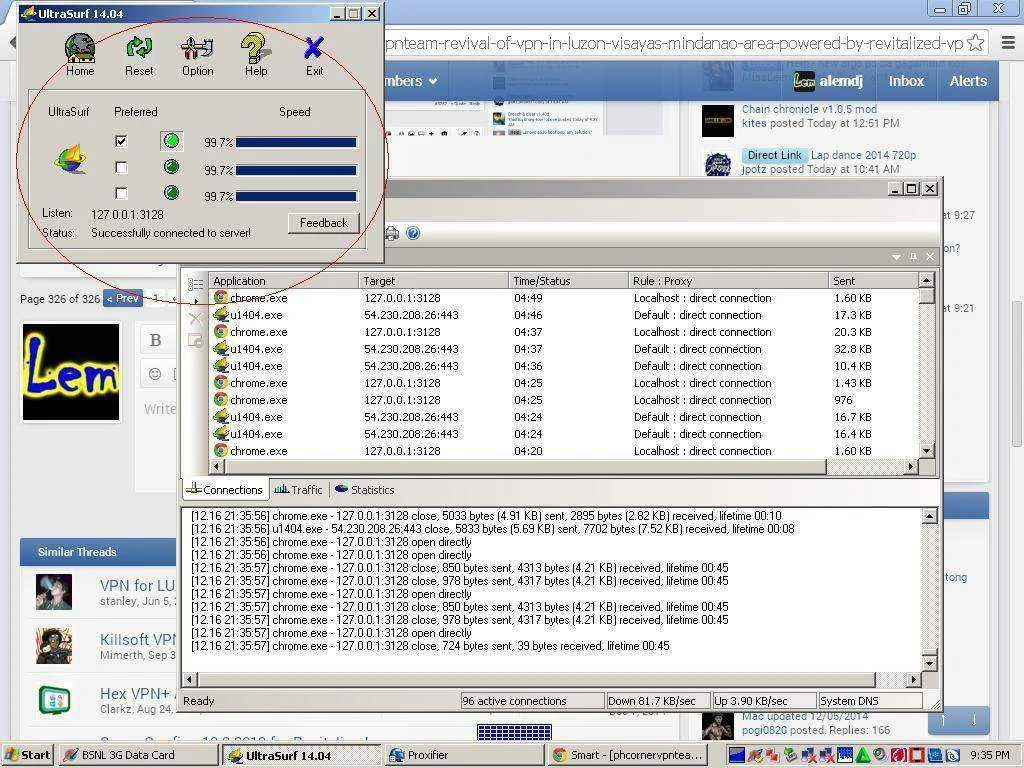This screenshot has width=1024, height=768.
Task: Click the UltraSurf boat logo
Action: pos(70,159)
